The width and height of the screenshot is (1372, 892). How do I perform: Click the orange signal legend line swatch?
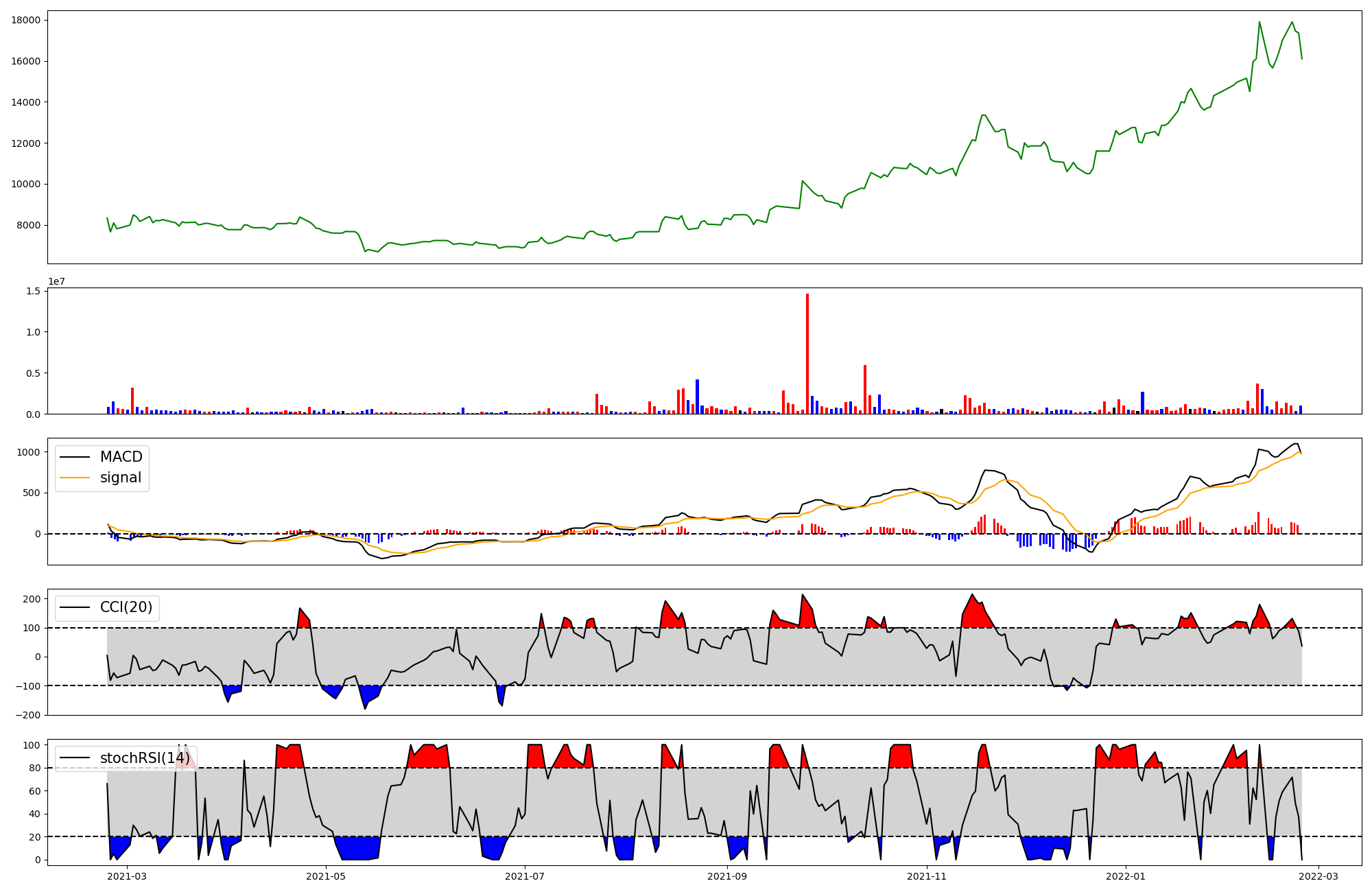point(75,478)
